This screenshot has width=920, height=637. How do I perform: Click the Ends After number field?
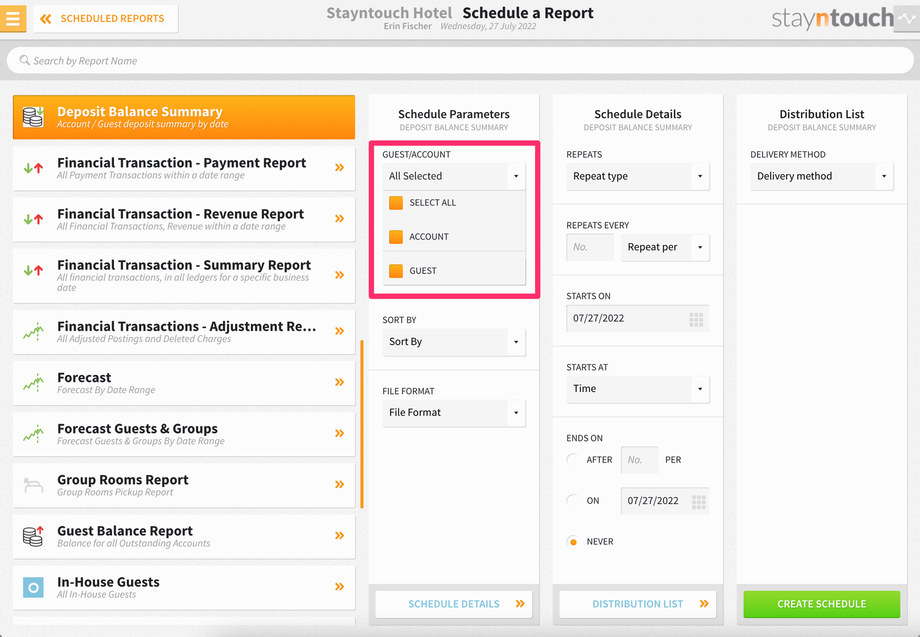tap(639, 460)
